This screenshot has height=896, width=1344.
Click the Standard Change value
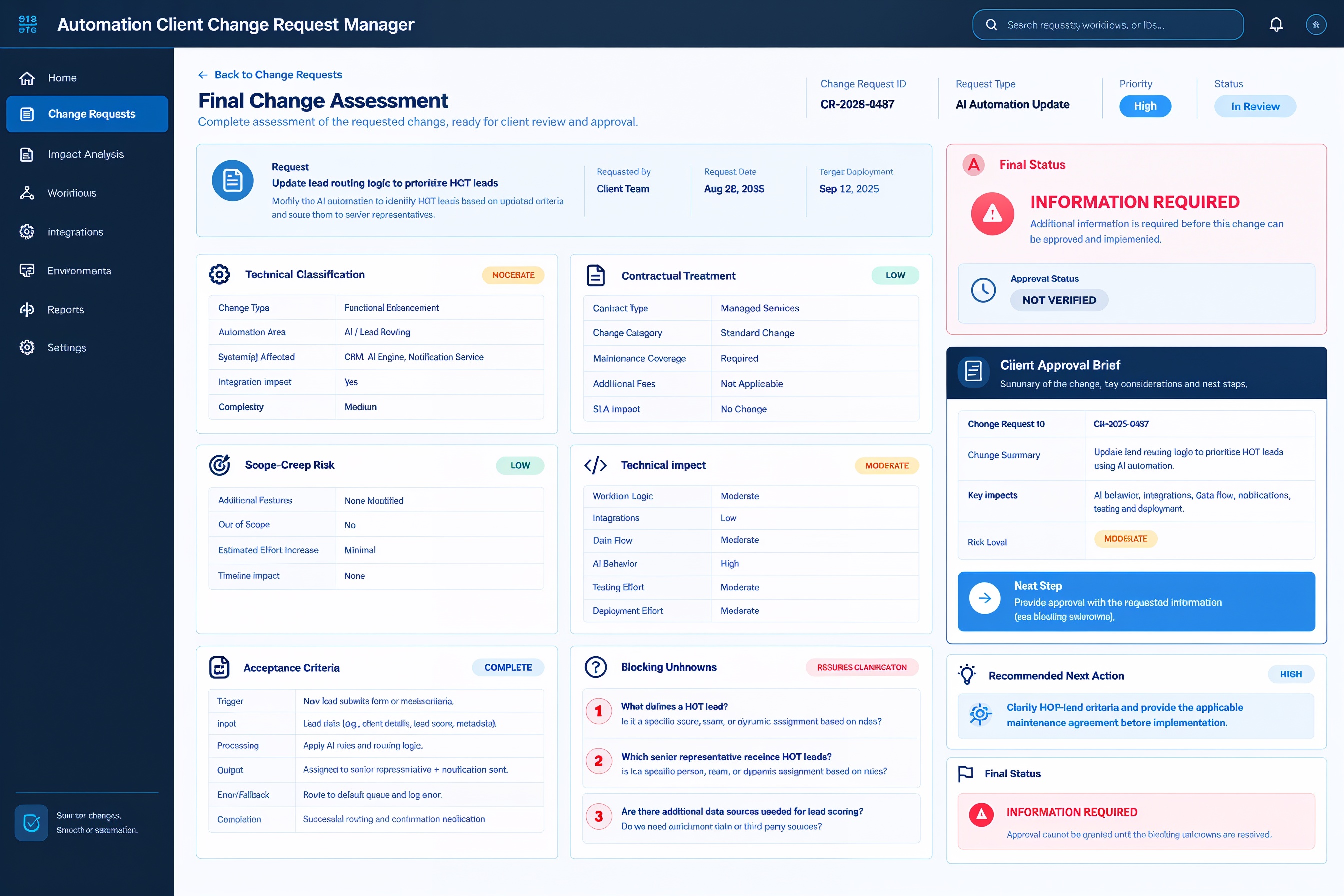tap(757, 333)
